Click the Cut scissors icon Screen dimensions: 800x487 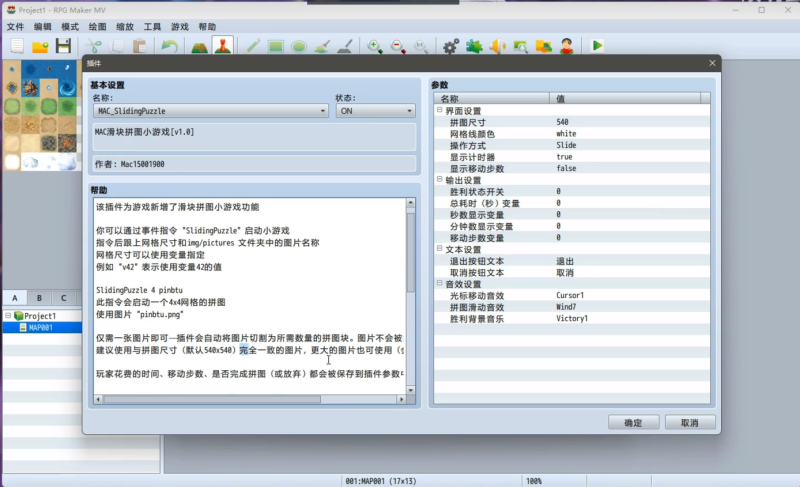(93, 46)
